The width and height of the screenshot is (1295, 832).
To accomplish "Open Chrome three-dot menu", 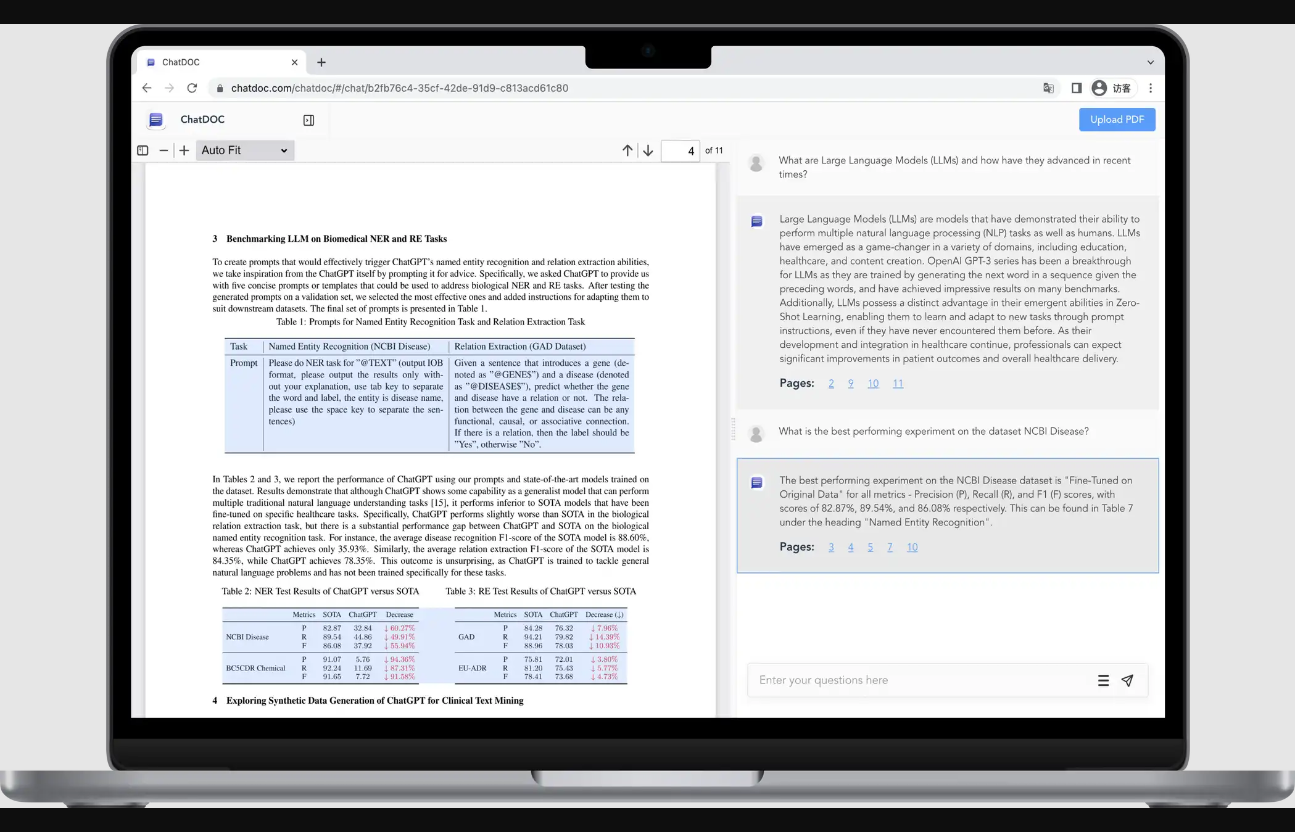I will pos(1150,88).
